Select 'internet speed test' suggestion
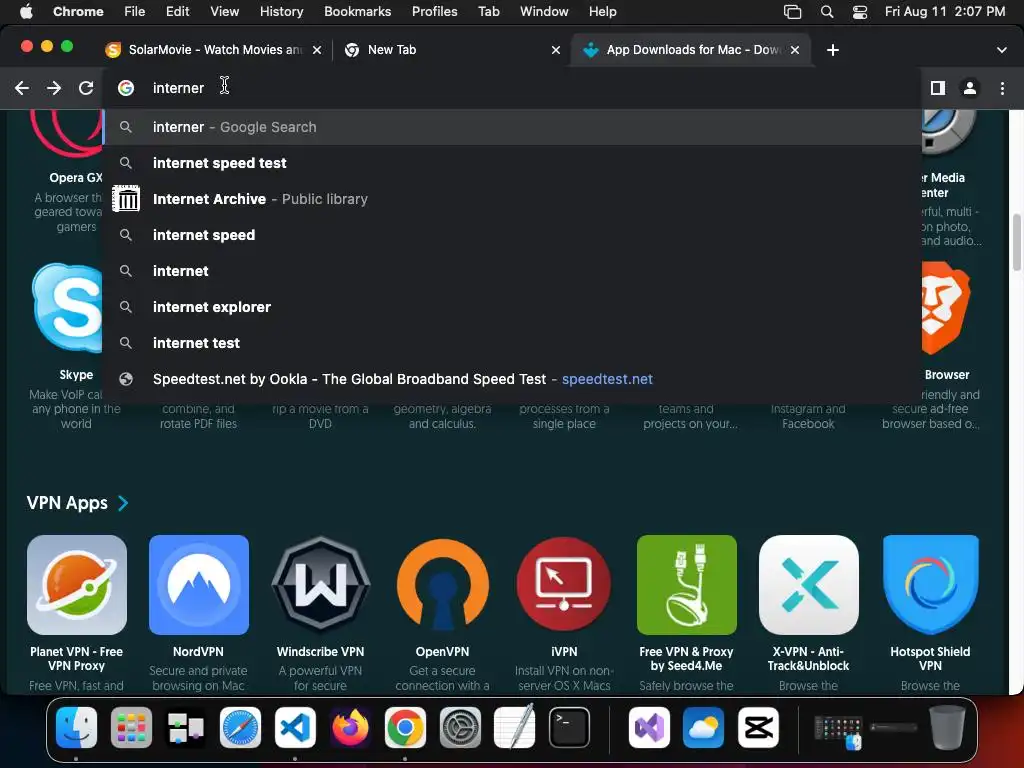Screen dimensions: 1024x768 513,163
